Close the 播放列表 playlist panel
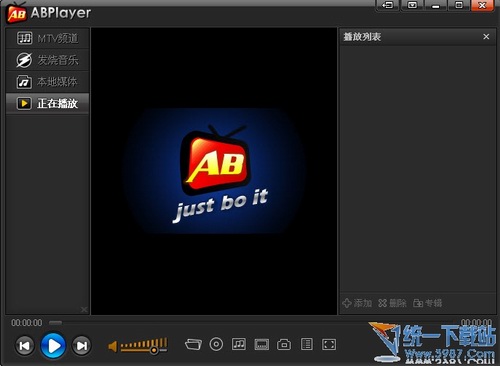The width and height of the screenshot is (500, 366). (x=486, y=37)
